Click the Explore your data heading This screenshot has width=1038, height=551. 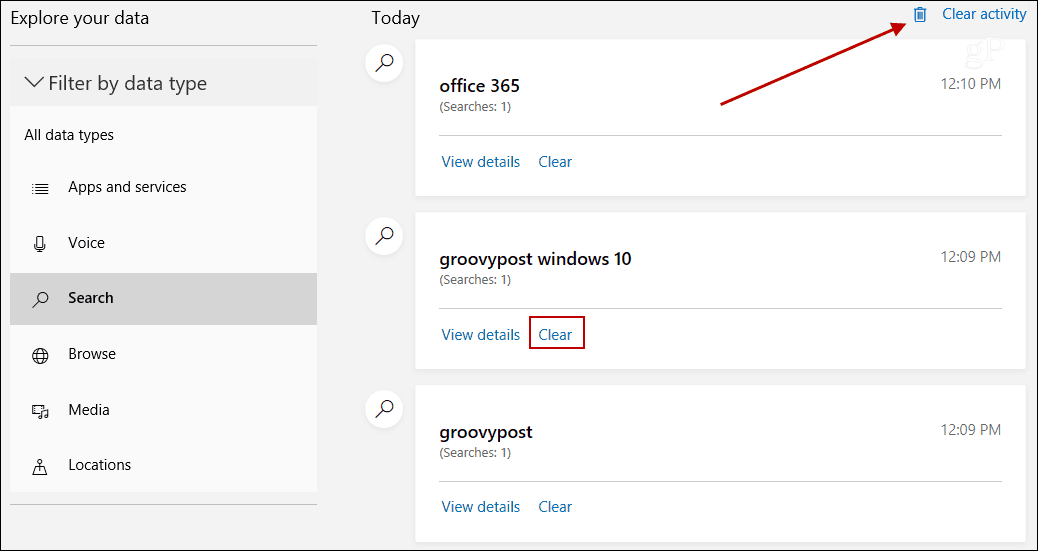click(79, 19)
